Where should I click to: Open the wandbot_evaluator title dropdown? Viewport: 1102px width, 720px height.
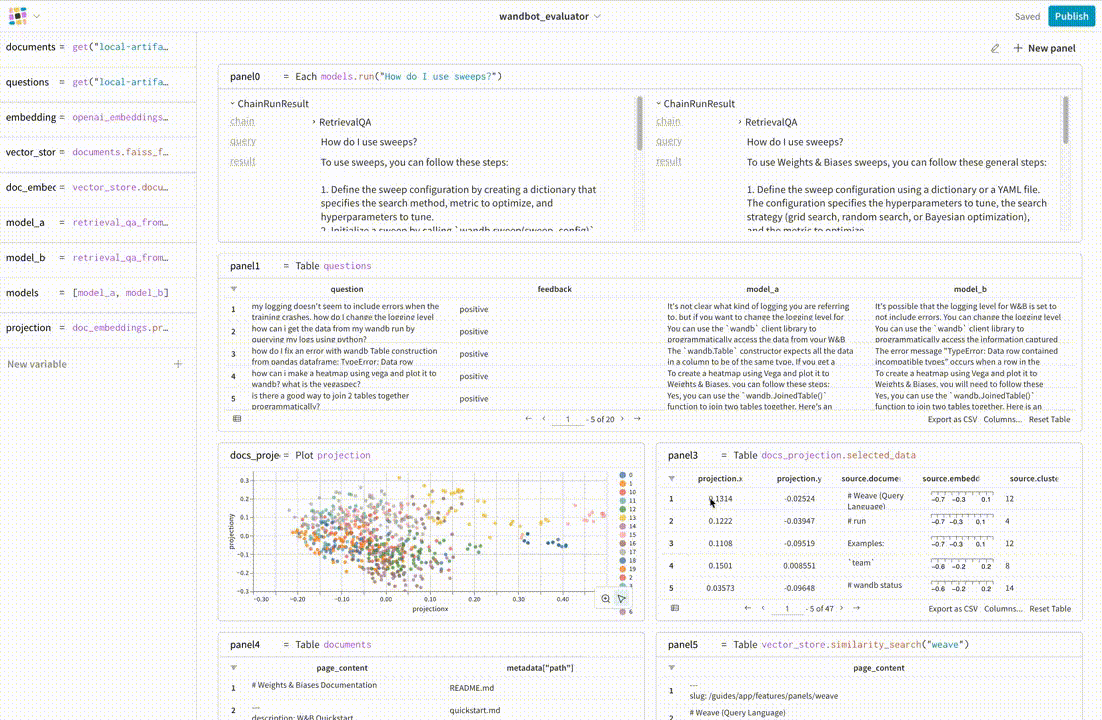point(597,17)
